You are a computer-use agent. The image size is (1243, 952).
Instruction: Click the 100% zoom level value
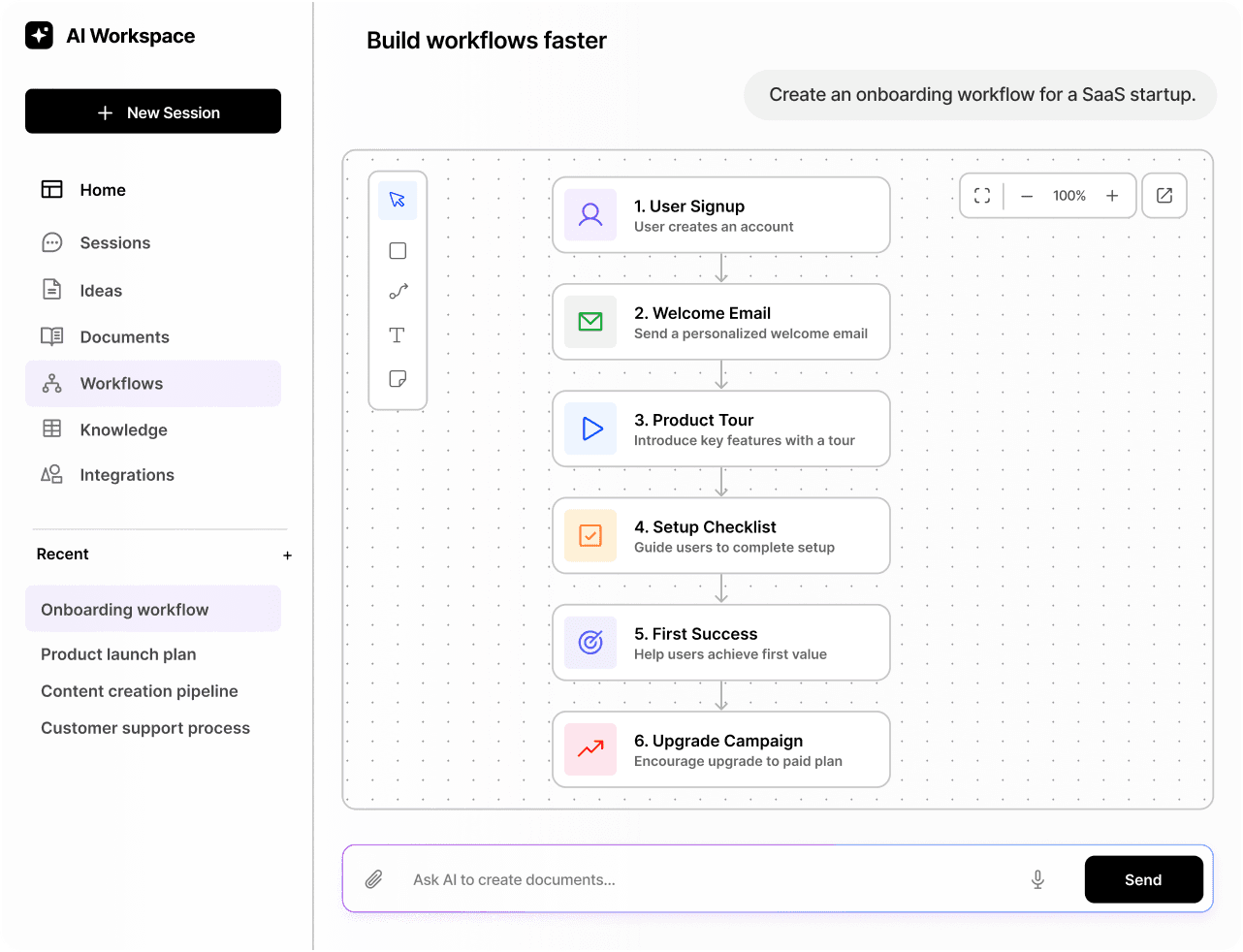[x=1069, y=196]
